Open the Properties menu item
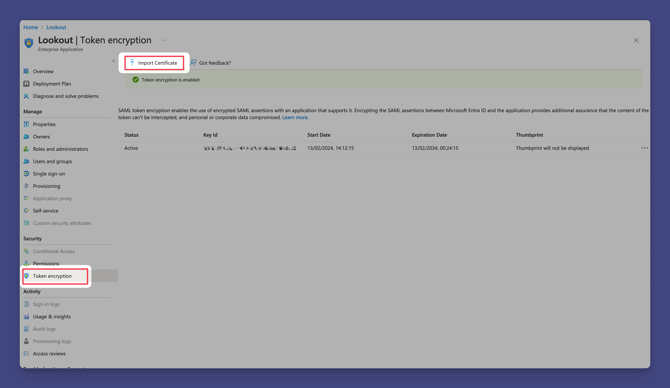Screen dimensions: 670x388 click(x=44, y=124)
